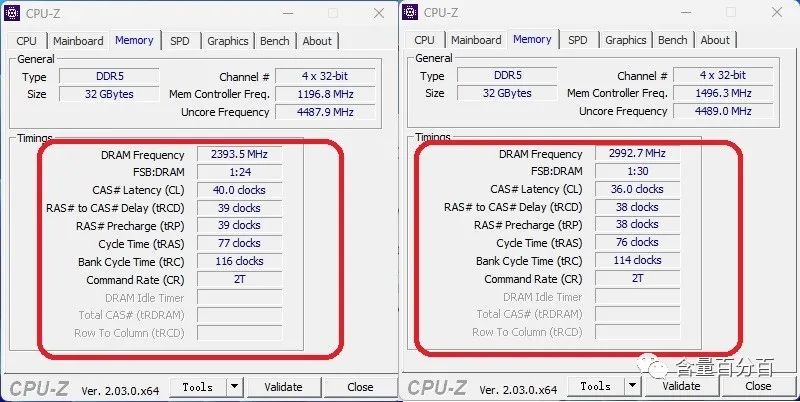Click CAS# Latency value 36.0 clocks
This screenshot has height=402, width=800.
point(637,189)
